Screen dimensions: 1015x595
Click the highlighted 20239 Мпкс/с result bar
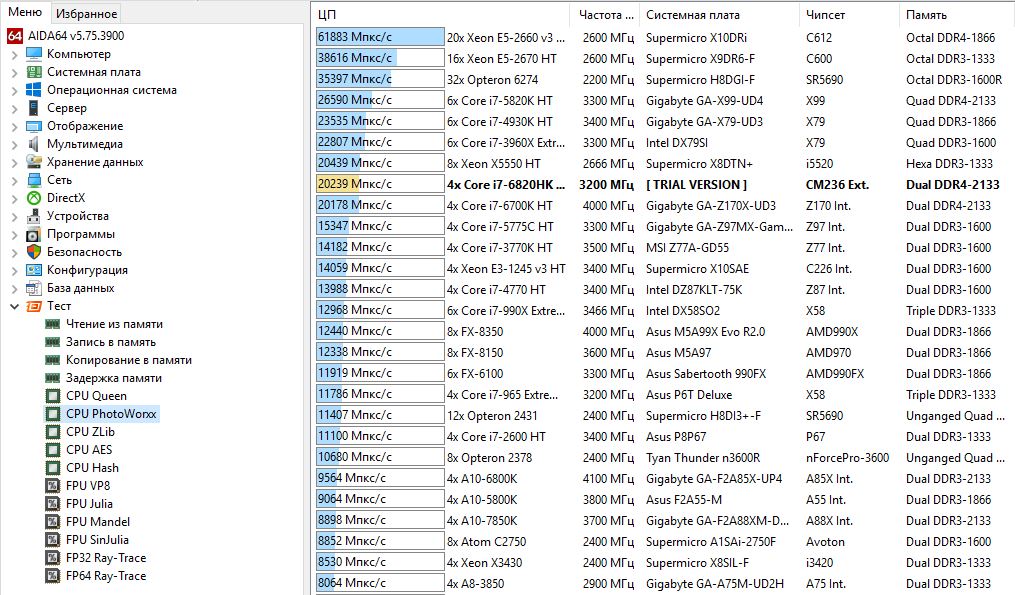(380, 184)
